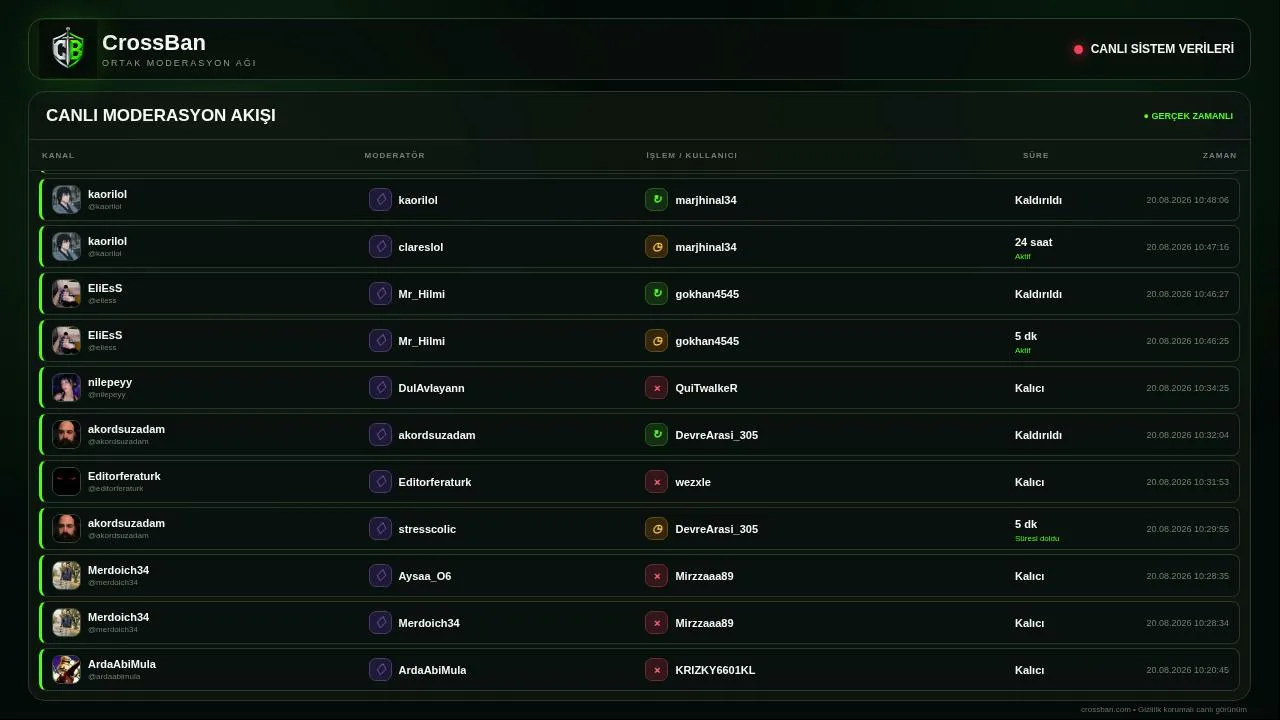1280x720 pixels.
Task: Click the moderator badge icon next to clareslol
Action: pyautogui.click(x=380, y=247)
